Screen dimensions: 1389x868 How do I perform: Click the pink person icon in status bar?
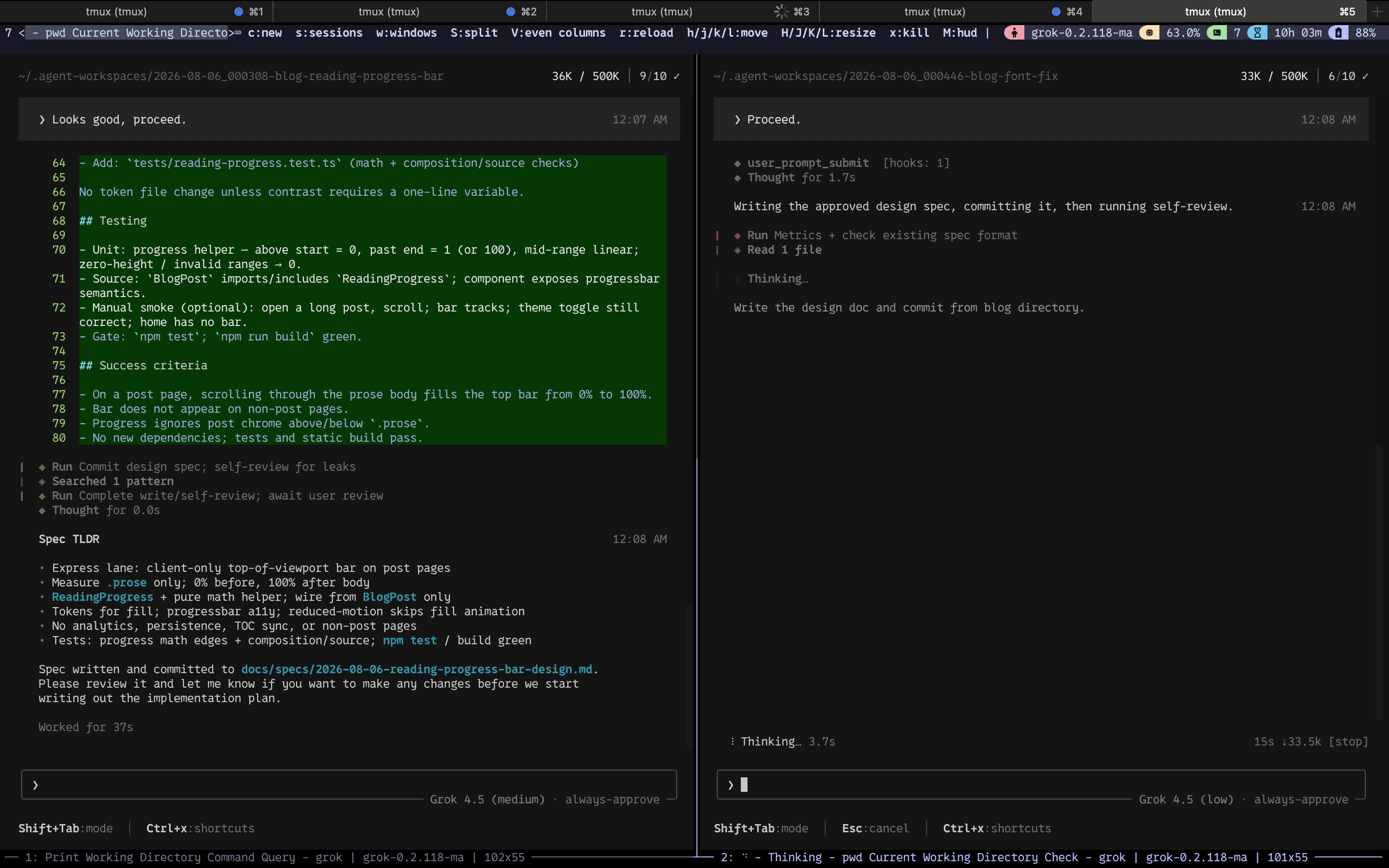pos(1014,33)
